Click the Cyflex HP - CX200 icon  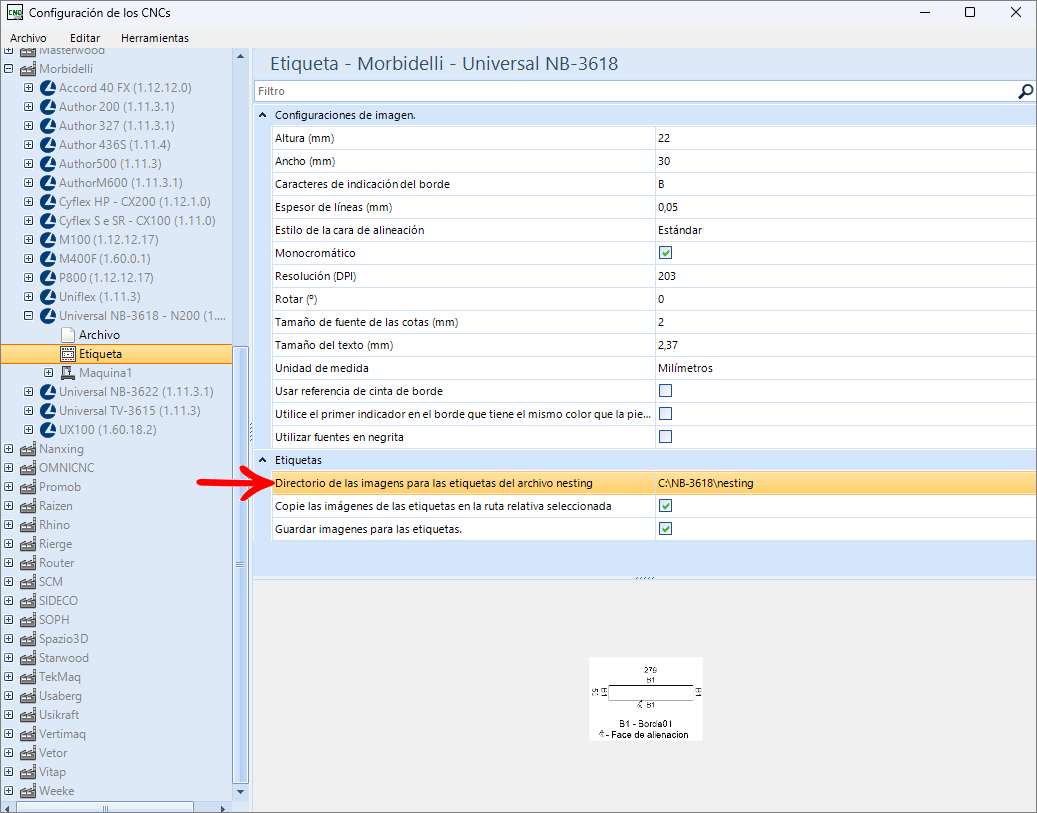pyautogui.click(x=48, y=202)
